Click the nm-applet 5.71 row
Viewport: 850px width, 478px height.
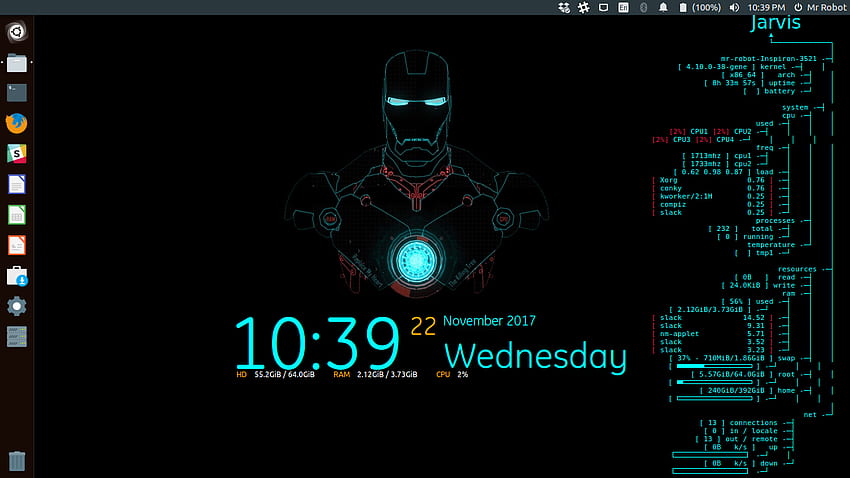(x=712, y=334)
